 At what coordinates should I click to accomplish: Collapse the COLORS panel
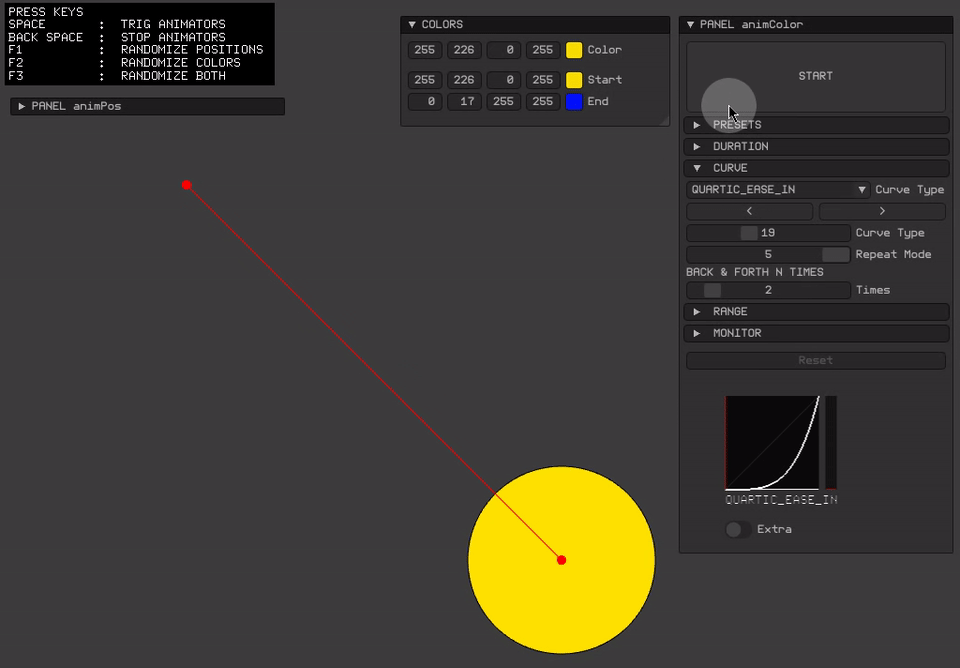pyautogui.click(x=412, y=24)
